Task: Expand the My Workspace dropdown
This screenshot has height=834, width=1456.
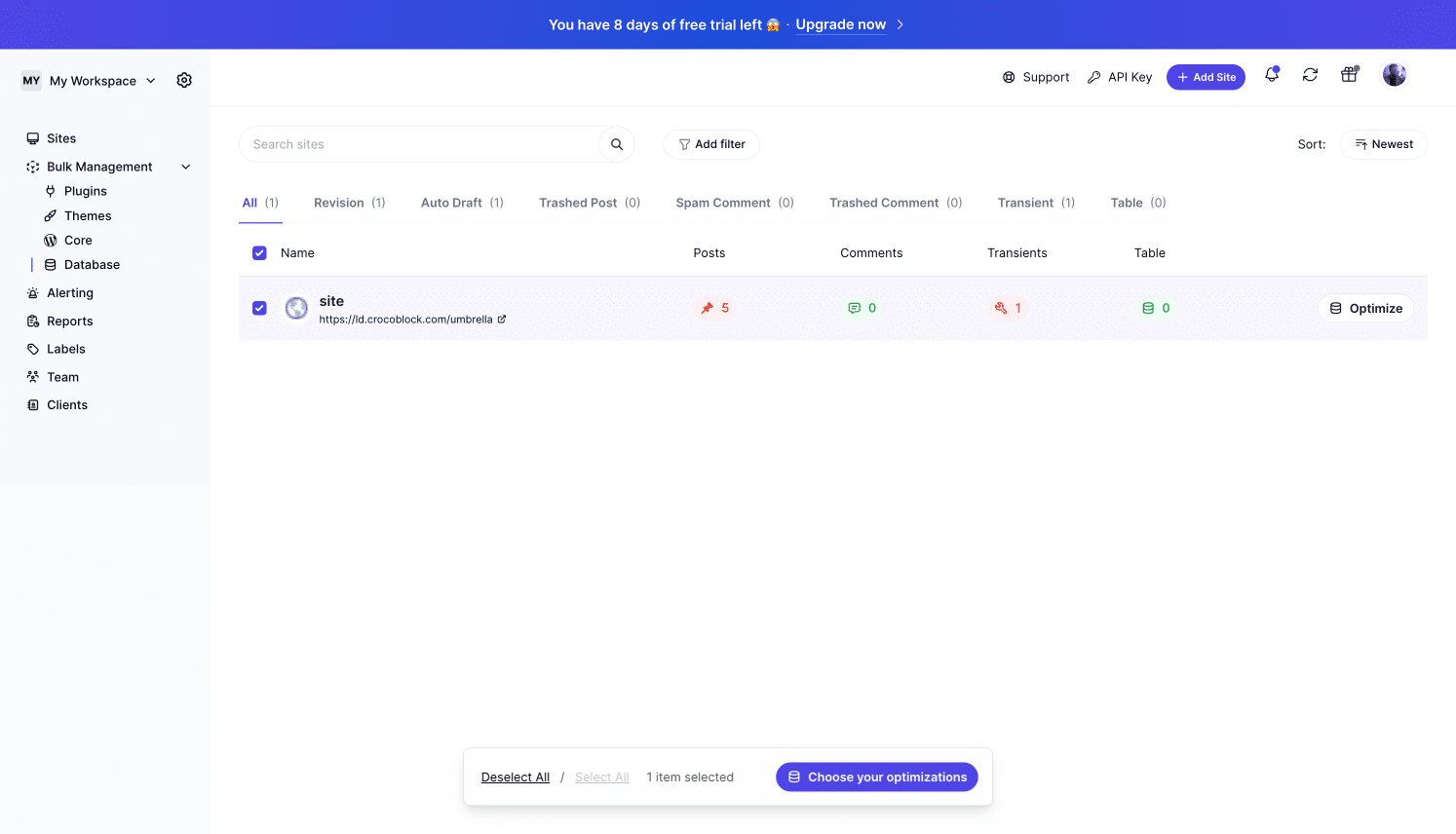Action: click(x=149, y=81)
